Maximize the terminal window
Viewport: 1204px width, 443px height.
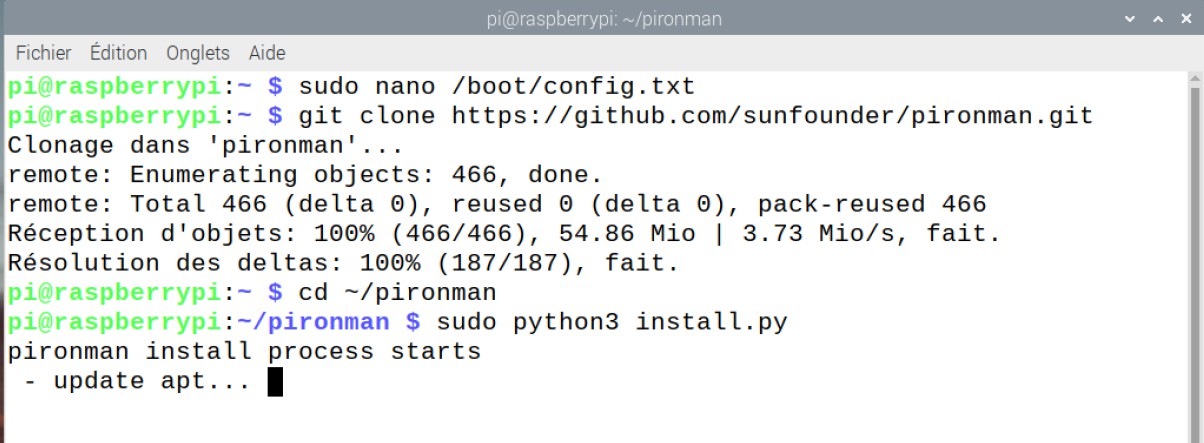coord(1158,19)
